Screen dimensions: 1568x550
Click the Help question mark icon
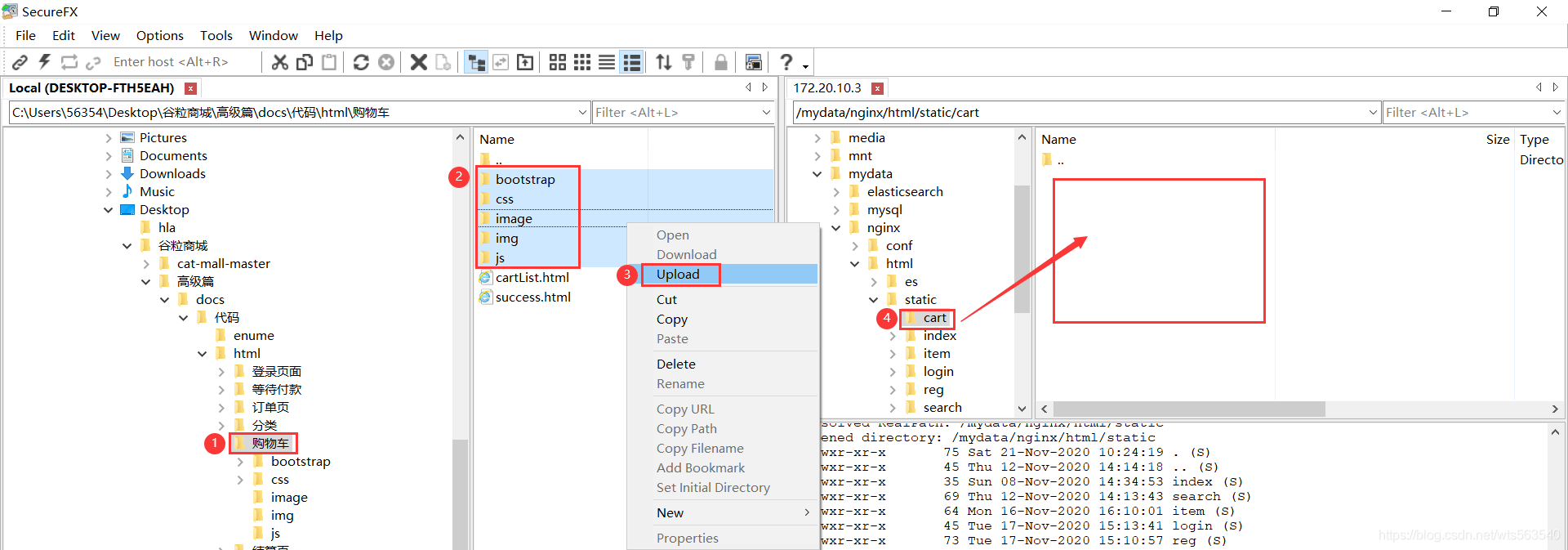(786, 62)
